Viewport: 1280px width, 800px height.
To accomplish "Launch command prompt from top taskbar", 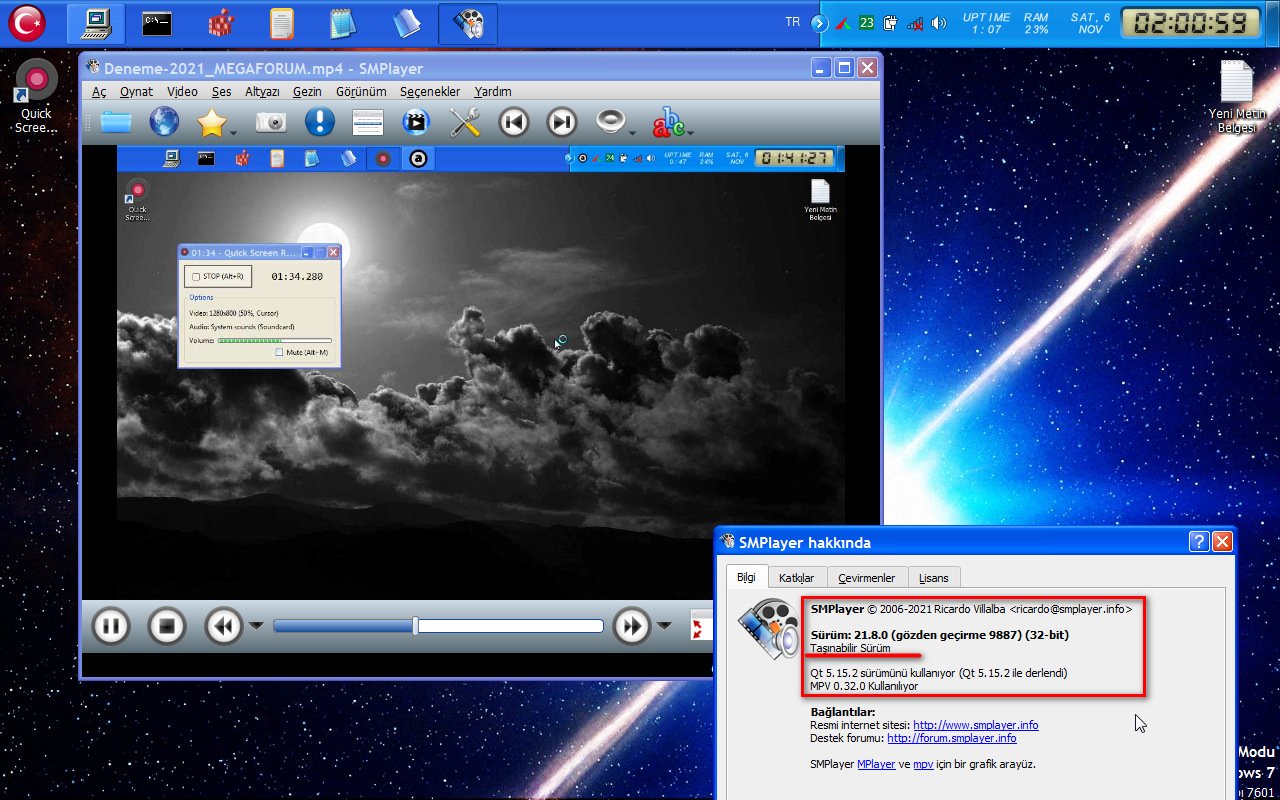I will (x=158, y=23).
